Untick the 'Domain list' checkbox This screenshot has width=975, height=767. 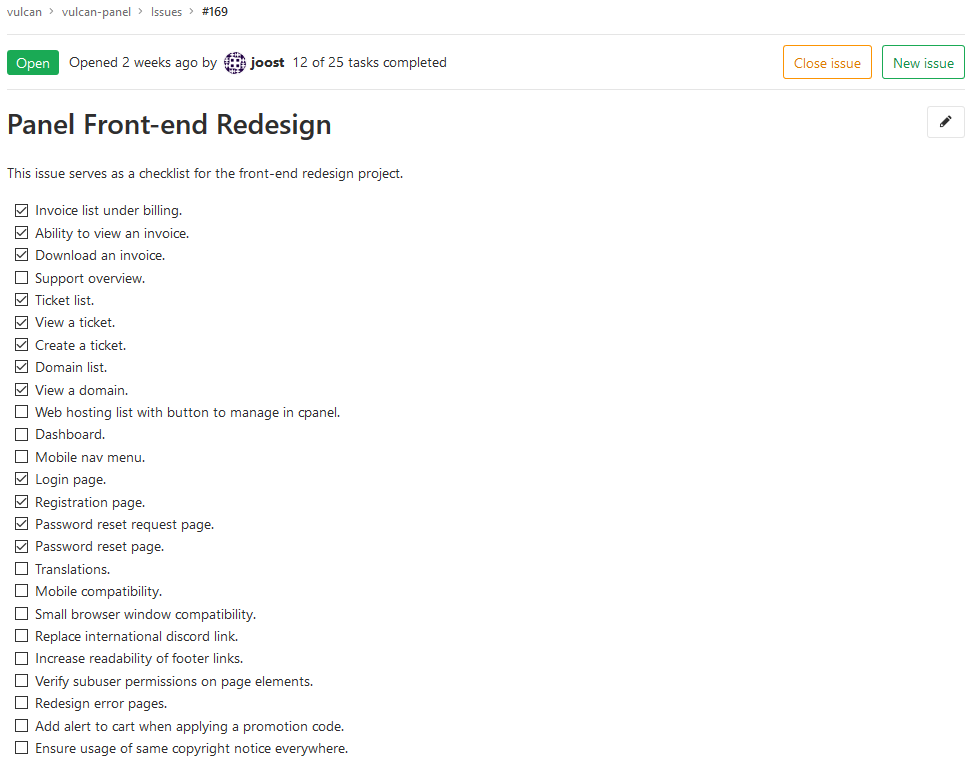pyautogui.click(x=22, y=367)
